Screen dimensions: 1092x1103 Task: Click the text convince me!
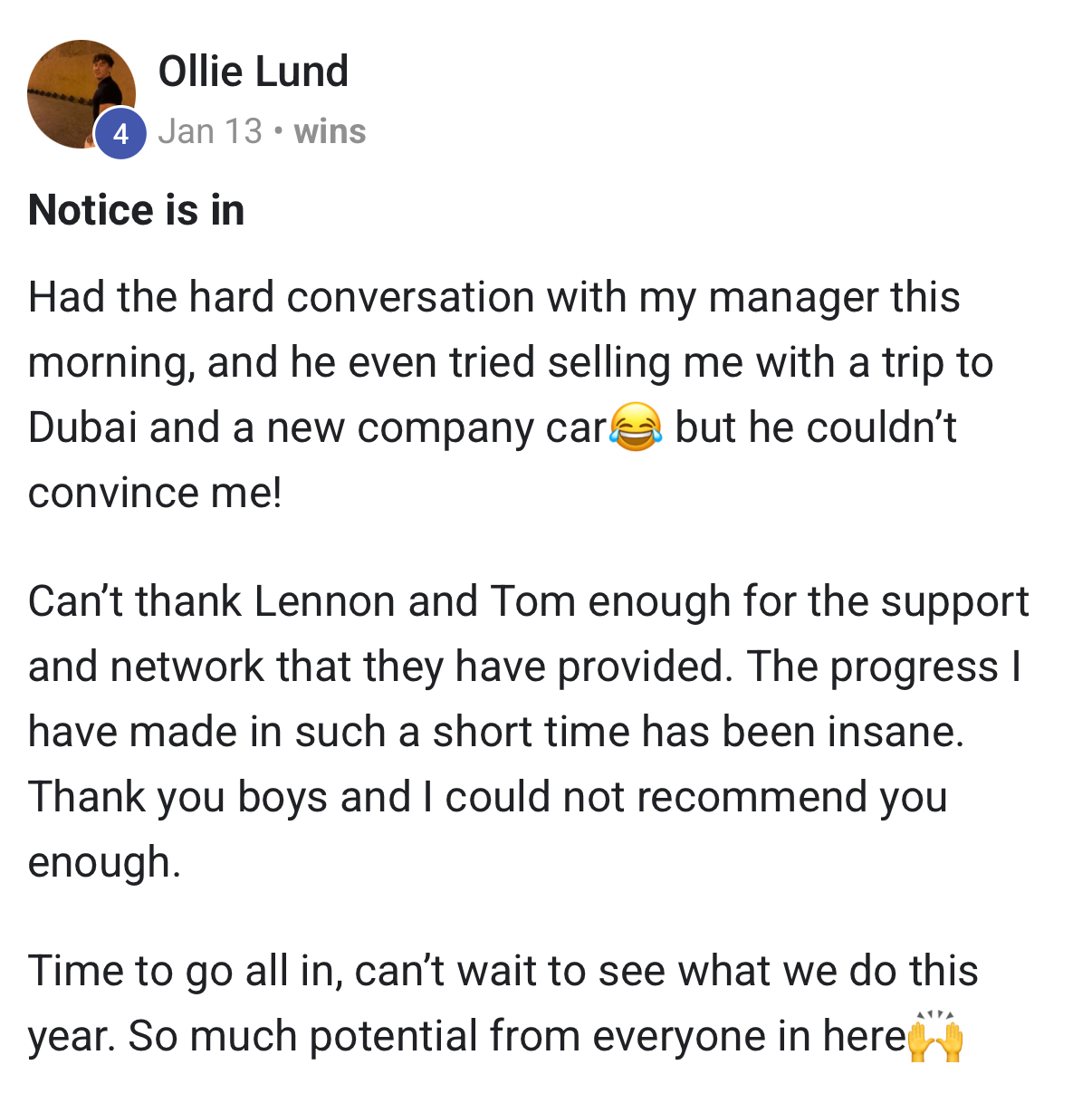click(155, 493)
